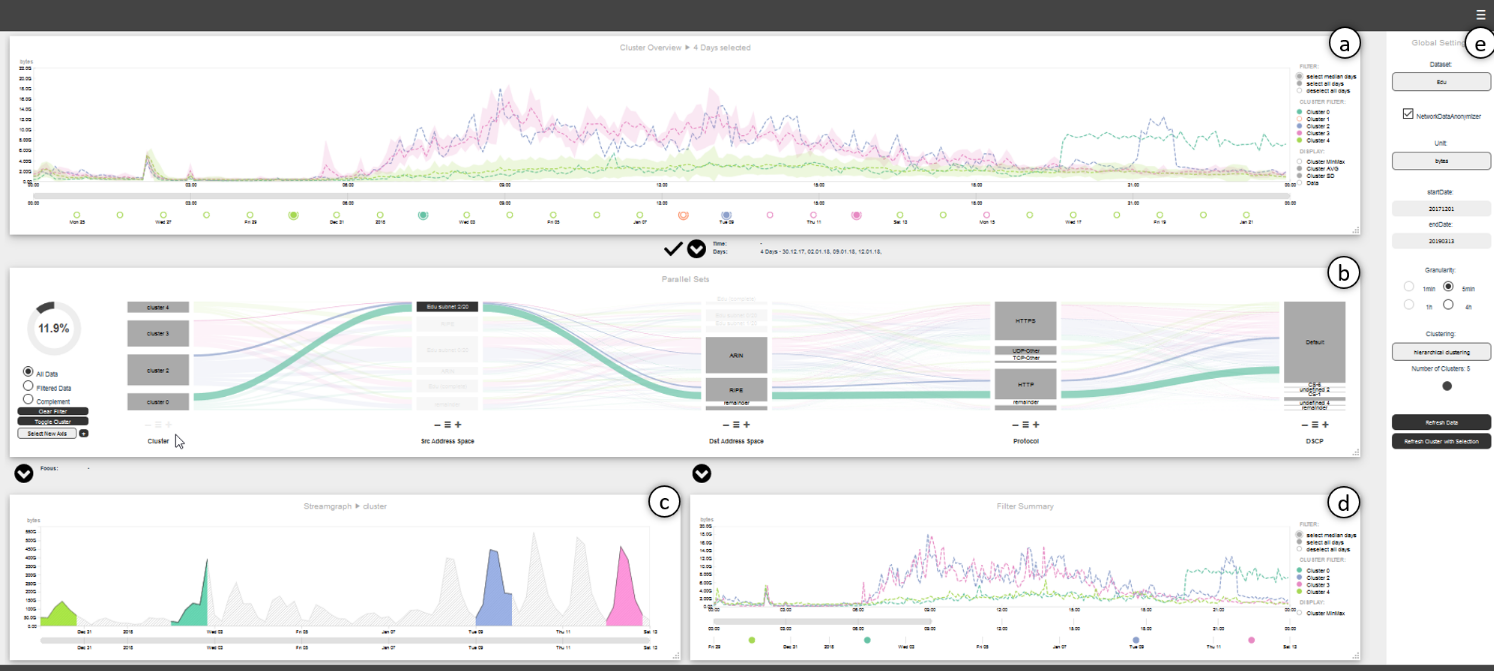Uncheck the NetworkDataAnonymizer checkbox

[x=1408, y=115]
